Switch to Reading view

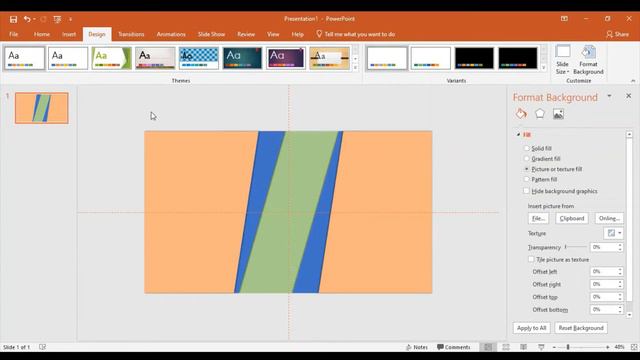(523, 347)
